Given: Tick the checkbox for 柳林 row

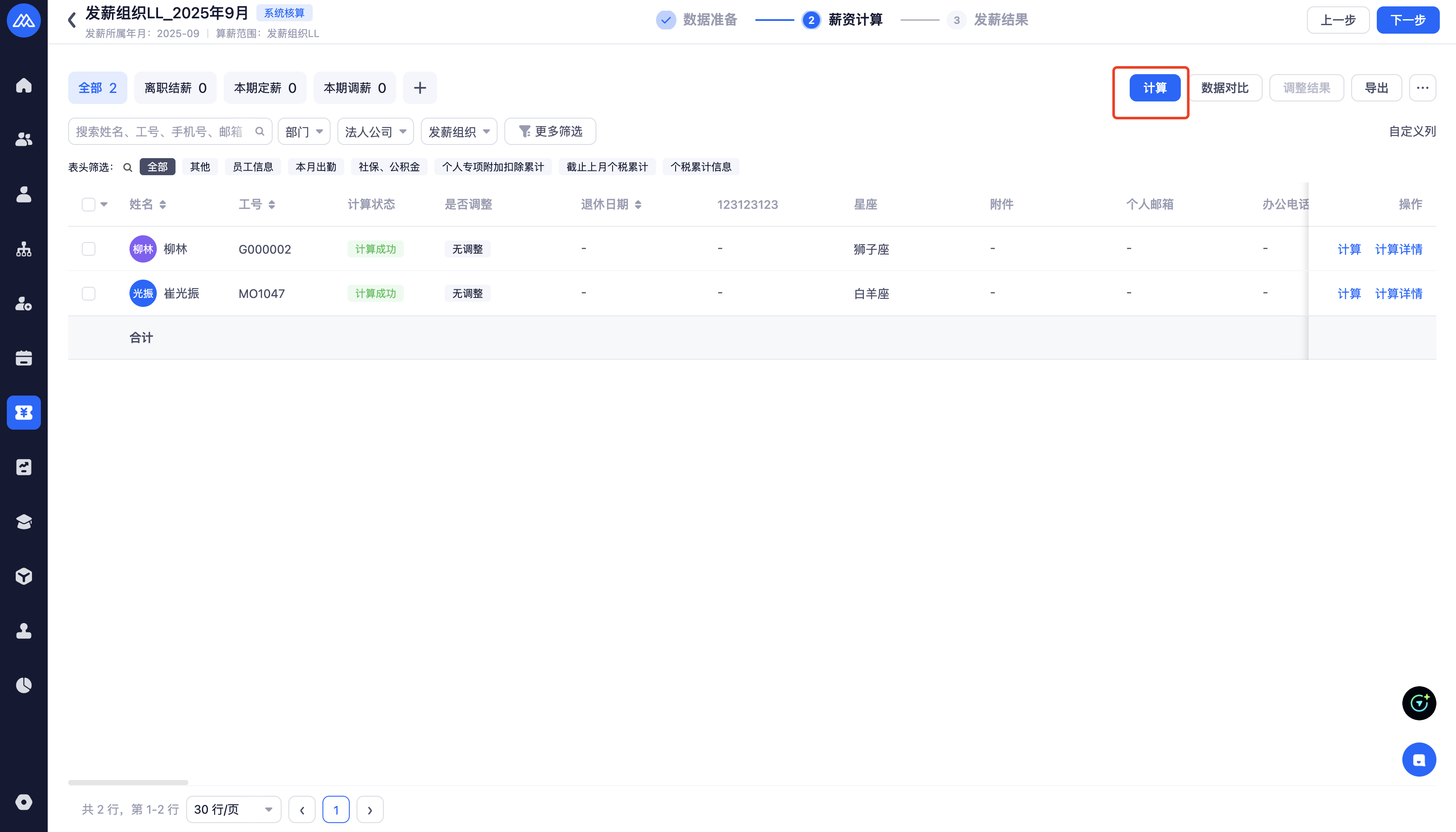Looking at the screenshot, I should [89, 249].
